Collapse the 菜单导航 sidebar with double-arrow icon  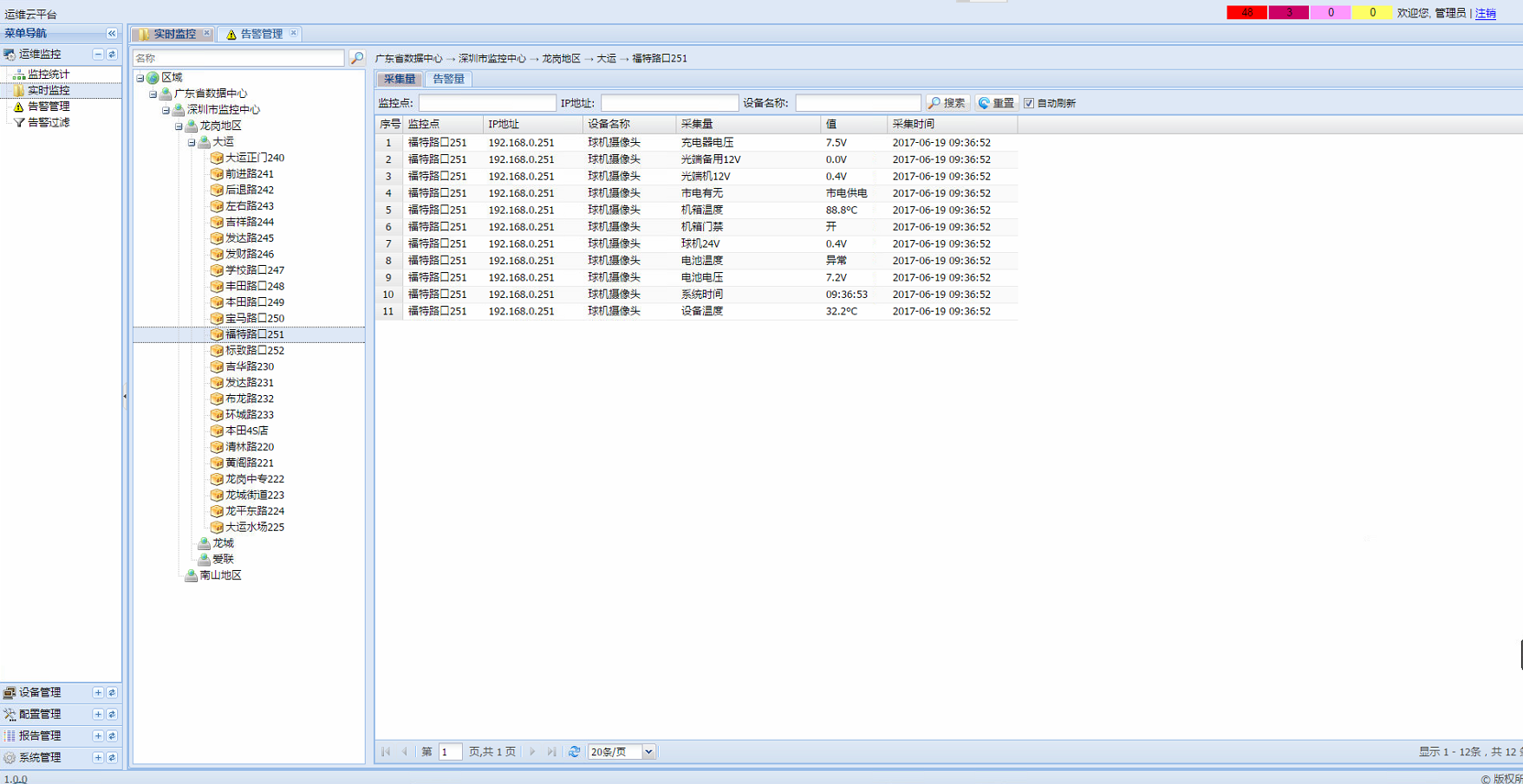[x=112, y=33]
